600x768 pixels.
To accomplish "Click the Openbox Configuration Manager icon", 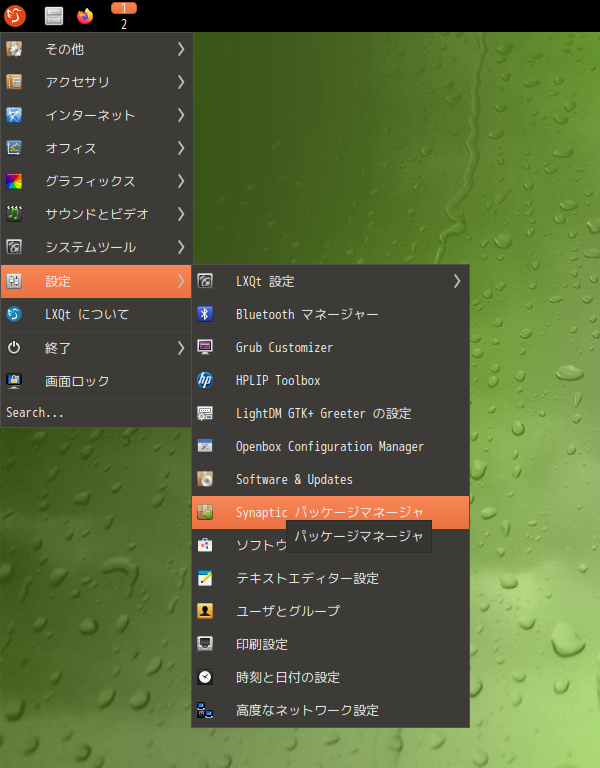I will pyautogui.click(x=205, y=446).
